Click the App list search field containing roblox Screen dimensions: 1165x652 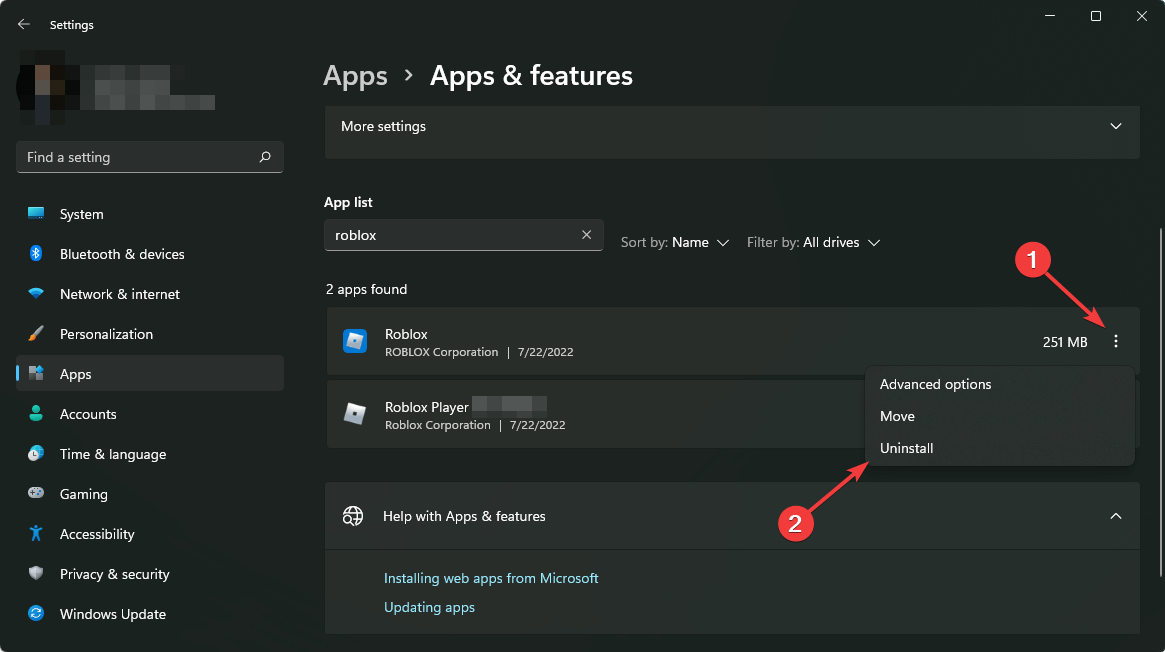tap(464, 235)
